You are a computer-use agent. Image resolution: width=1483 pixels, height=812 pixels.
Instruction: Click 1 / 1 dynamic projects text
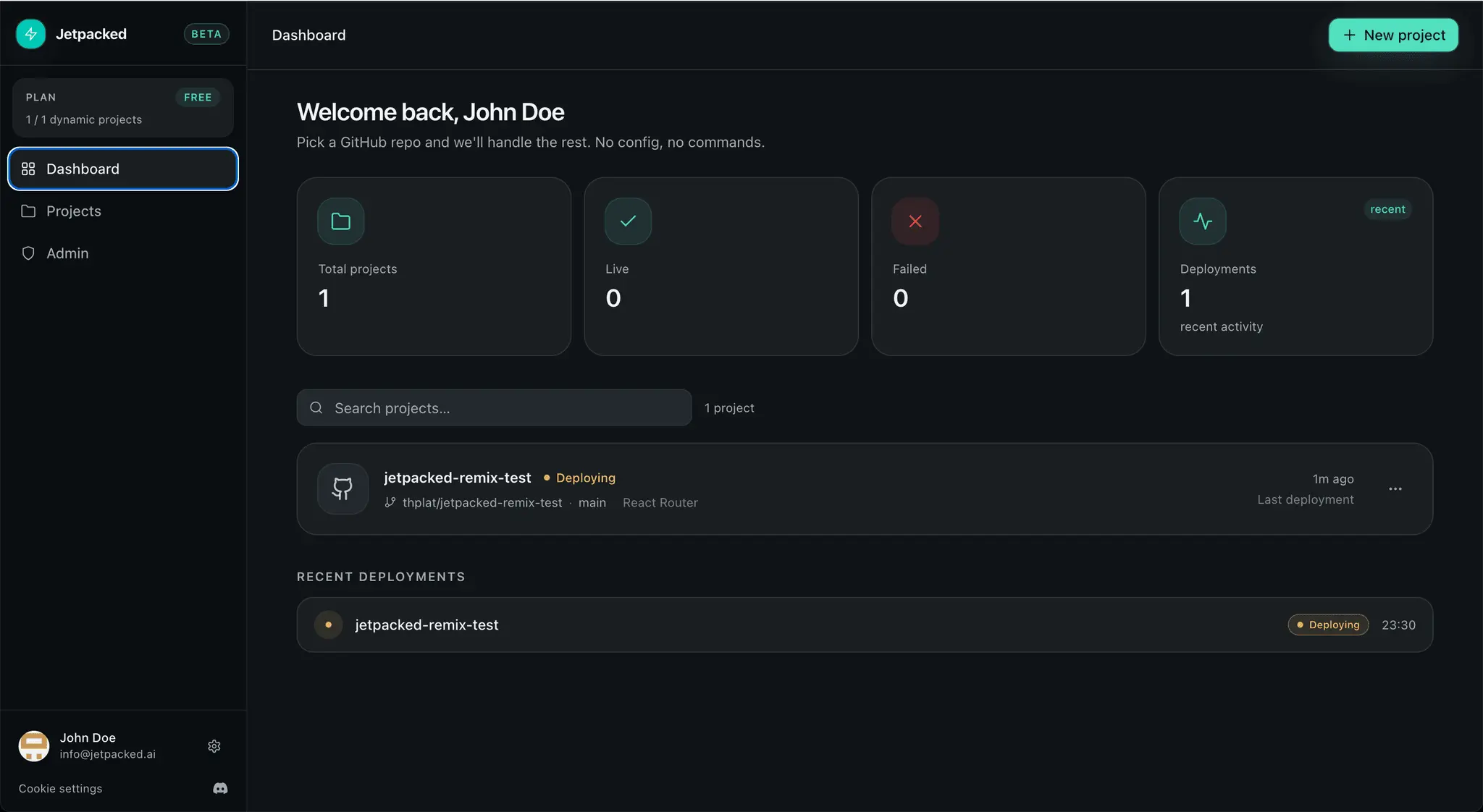84,119
